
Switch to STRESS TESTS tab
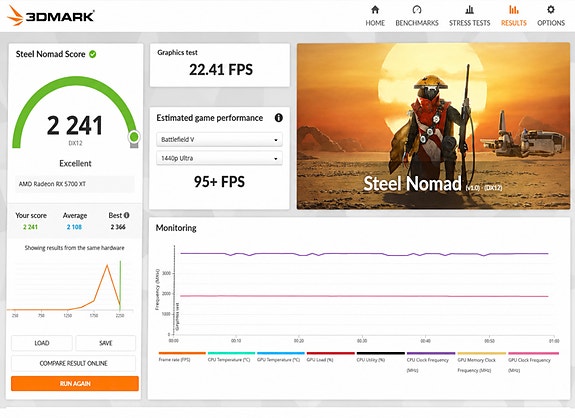point(469,23)
